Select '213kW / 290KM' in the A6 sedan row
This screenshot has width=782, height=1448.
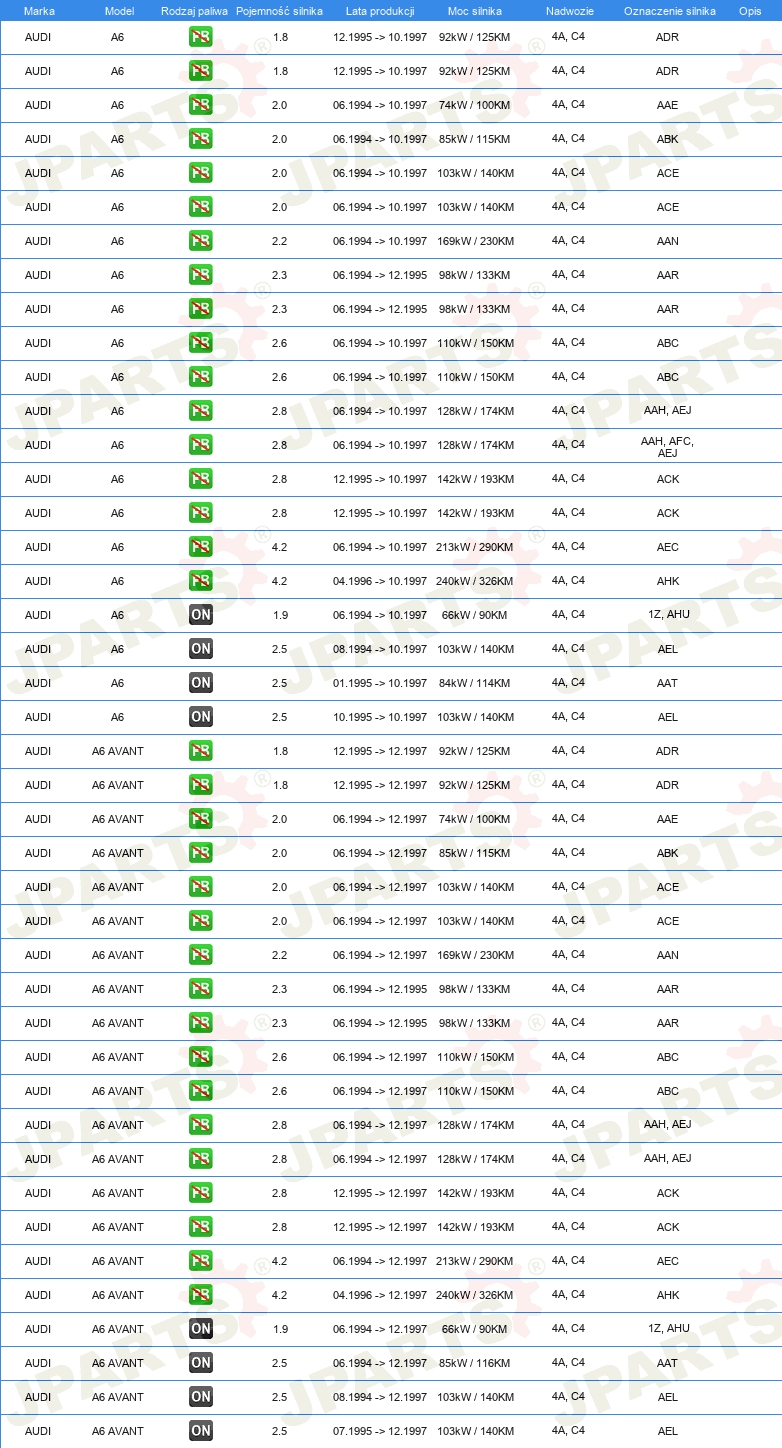coord(475,547)
